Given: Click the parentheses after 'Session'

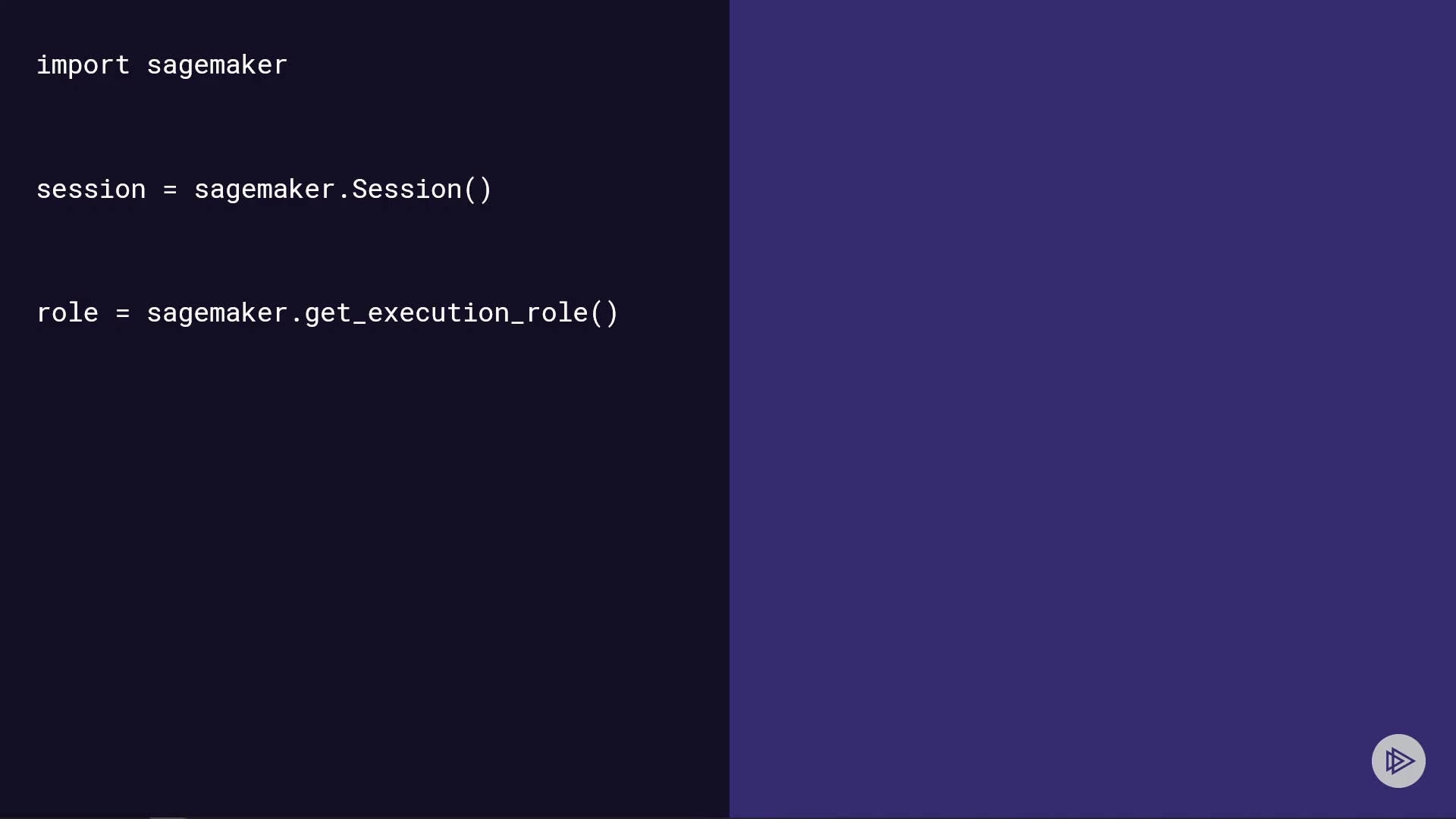Looking at the screenshot, I should pyautogui.click(x=478, y=190).
